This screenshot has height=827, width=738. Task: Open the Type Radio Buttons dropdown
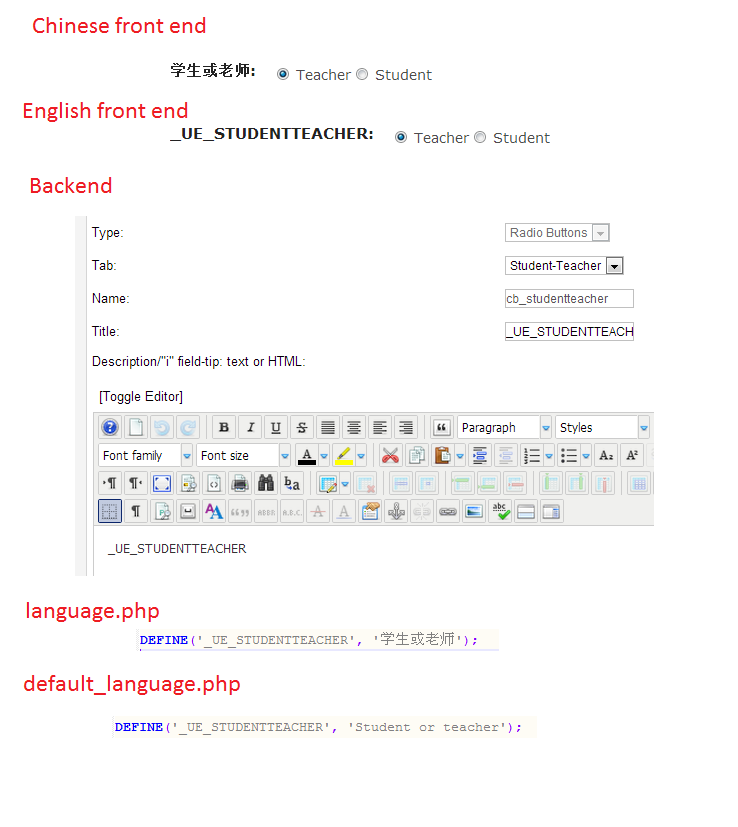tap(557, 233)
